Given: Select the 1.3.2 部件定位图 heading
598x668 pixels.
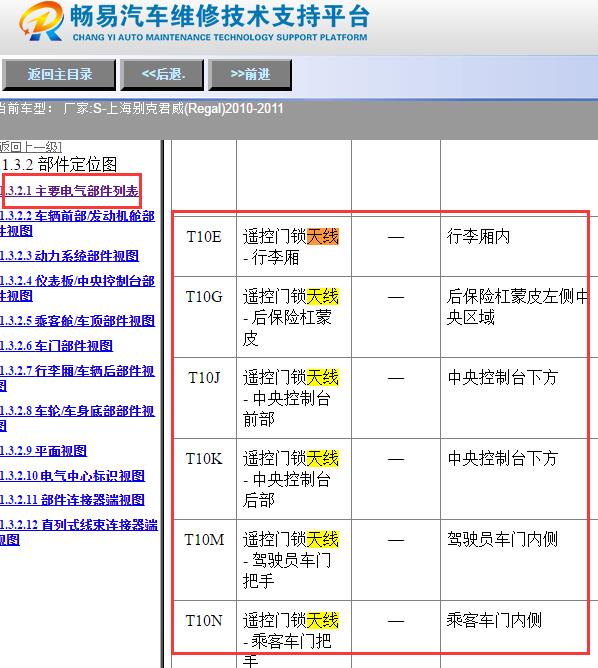Looking at the screenshot, I should pos(59,164).
